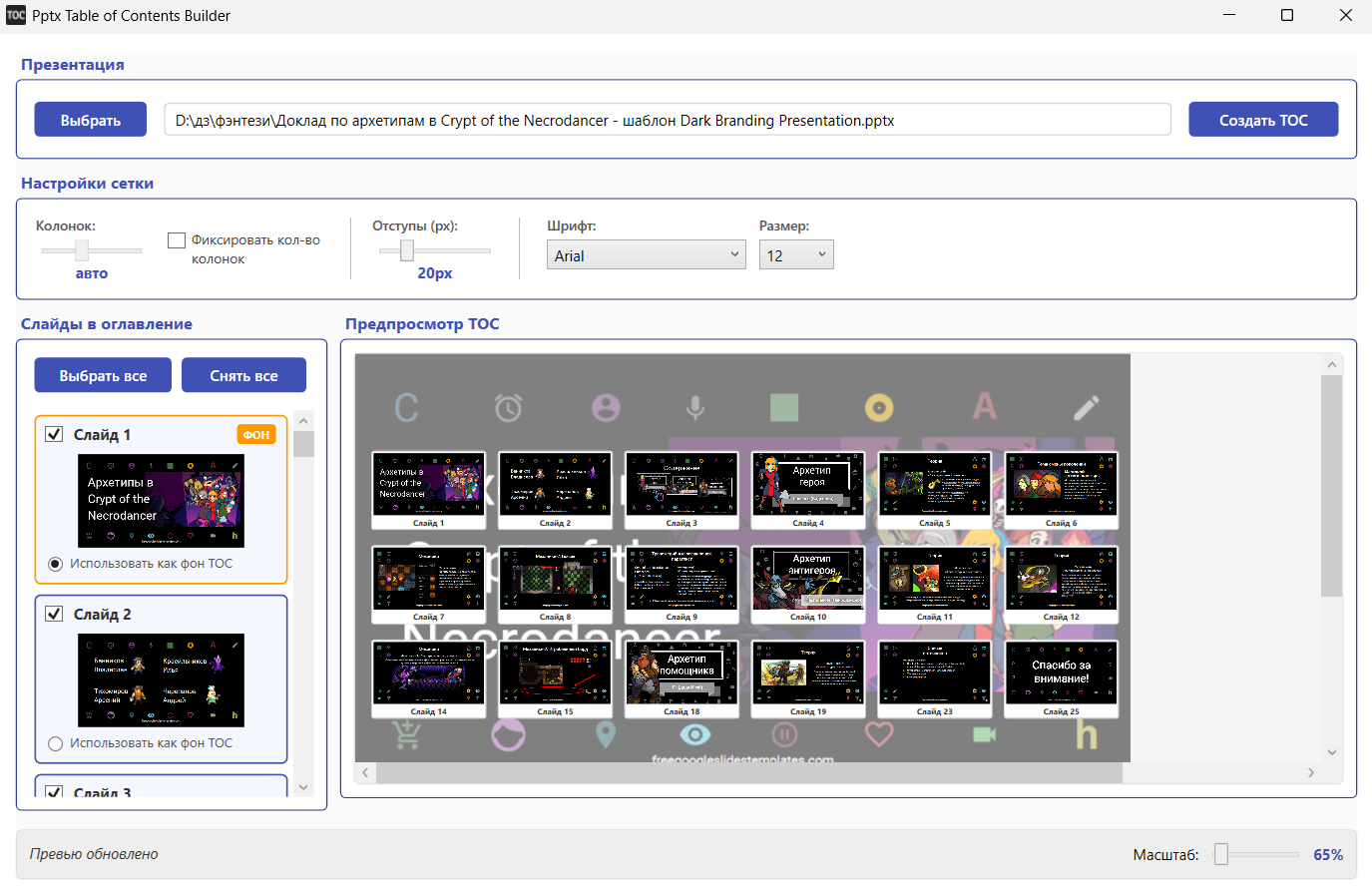Click the orange ФОН badge on Слайд 1
The image size is (1372, 893).
point(256,434)
